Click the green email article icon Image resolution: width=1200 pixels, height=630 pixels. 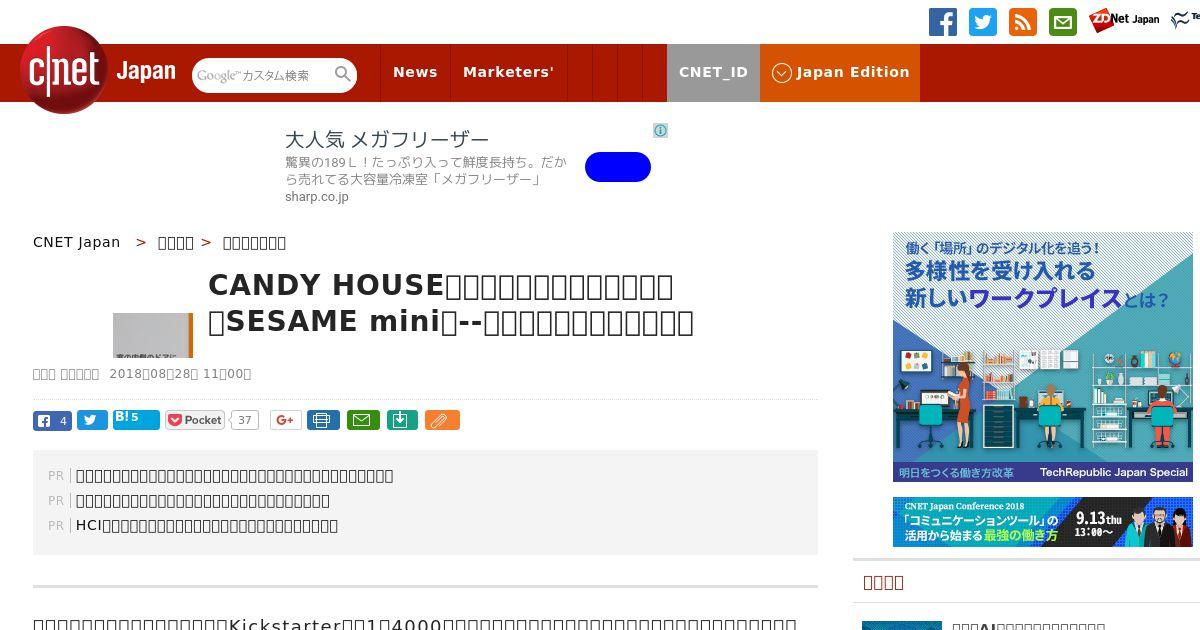(x=363, y=420)
